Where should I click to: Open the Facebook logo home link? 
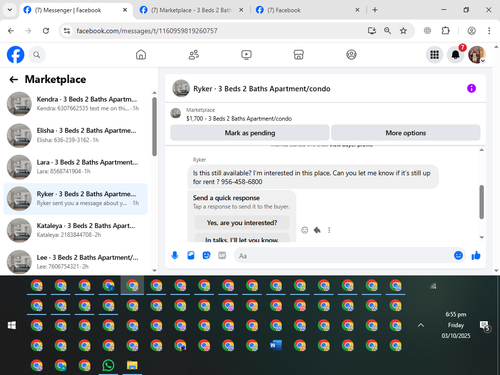(x=16, y=55)
